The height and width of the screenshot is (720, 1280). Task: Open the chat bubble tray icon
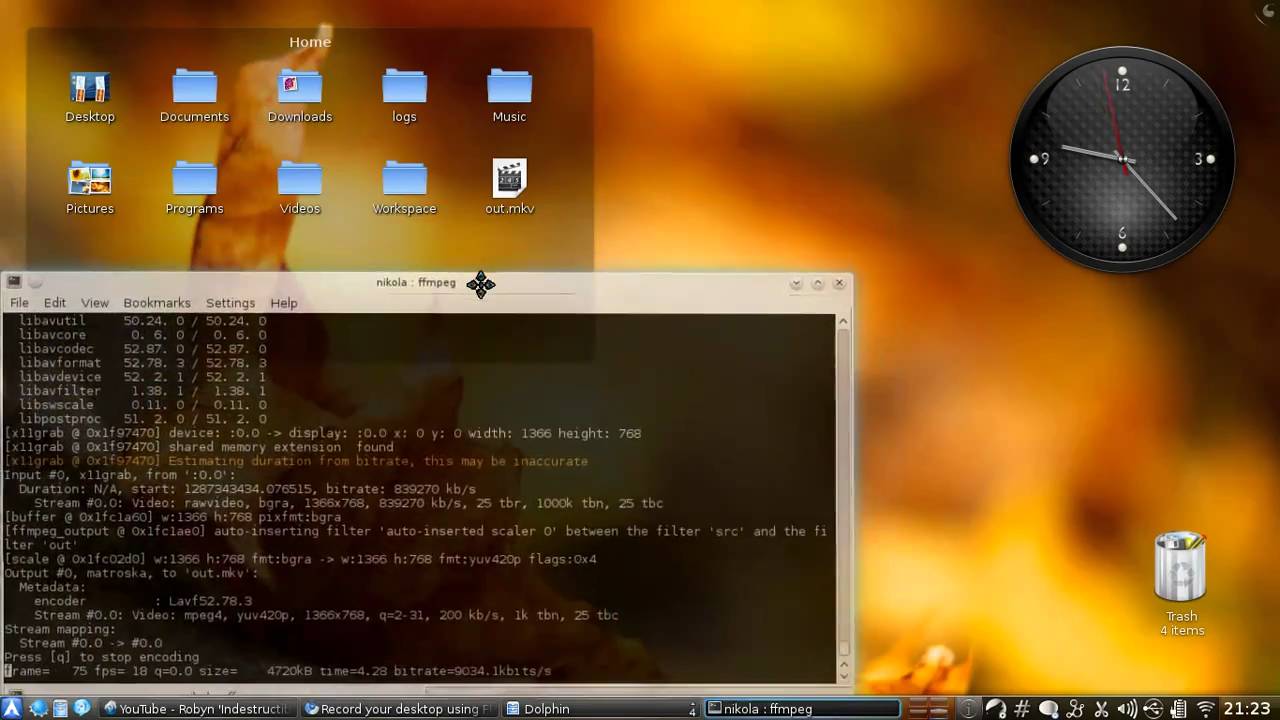(x=1048, y=709)
